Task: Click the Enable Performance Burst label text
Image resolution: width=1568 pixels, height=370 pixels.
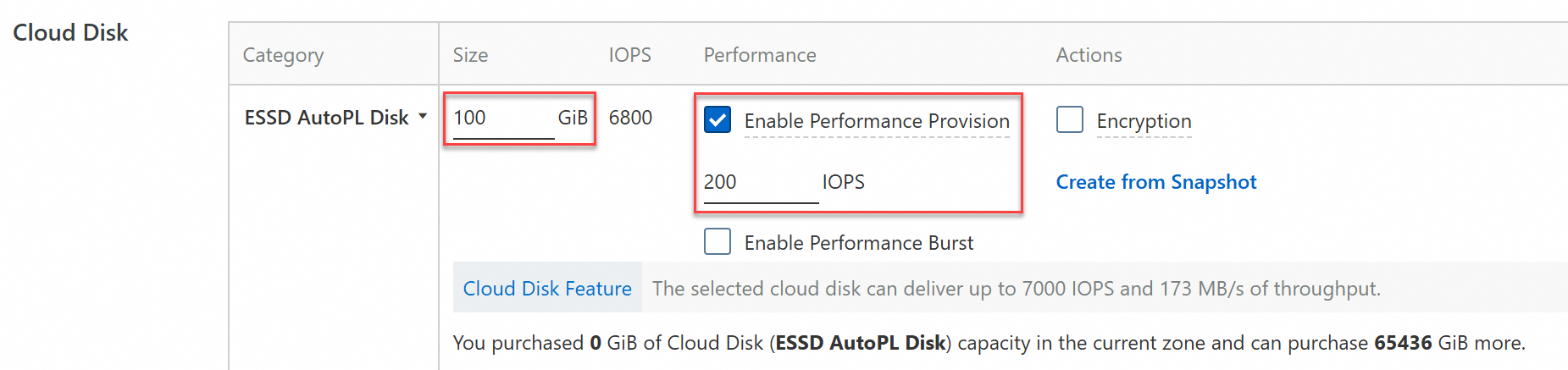Action: [859, 243]
